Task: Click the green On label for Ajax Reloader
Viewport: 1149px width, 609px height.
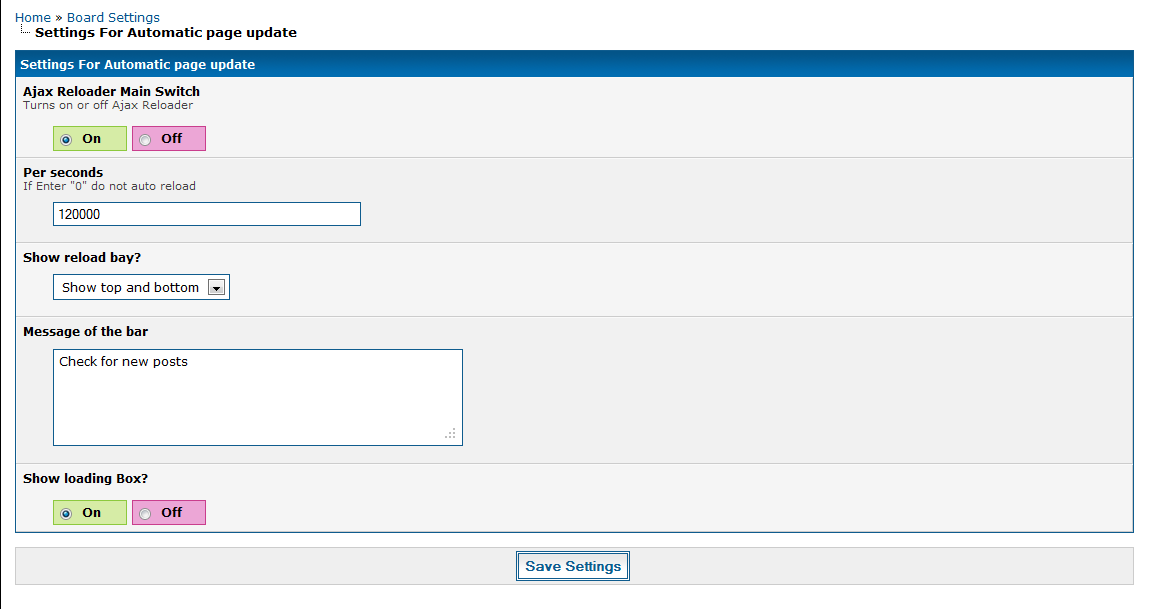Action: pos(92,139)
